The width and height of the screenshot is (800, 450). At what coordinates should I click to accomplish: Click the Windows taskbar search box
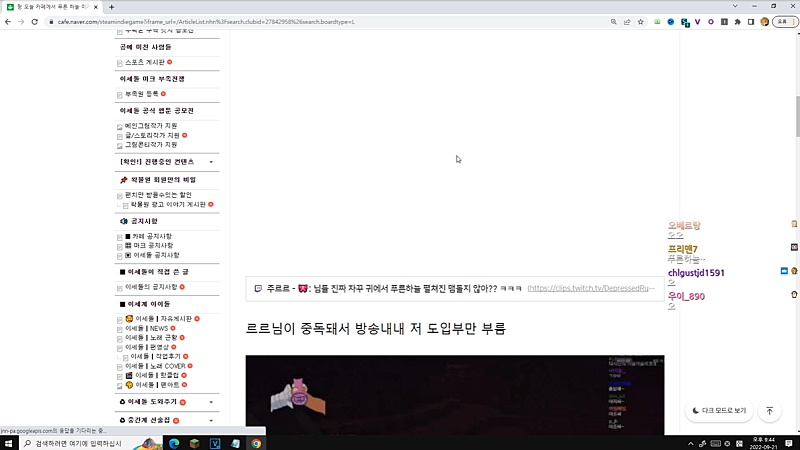[91, 443]
